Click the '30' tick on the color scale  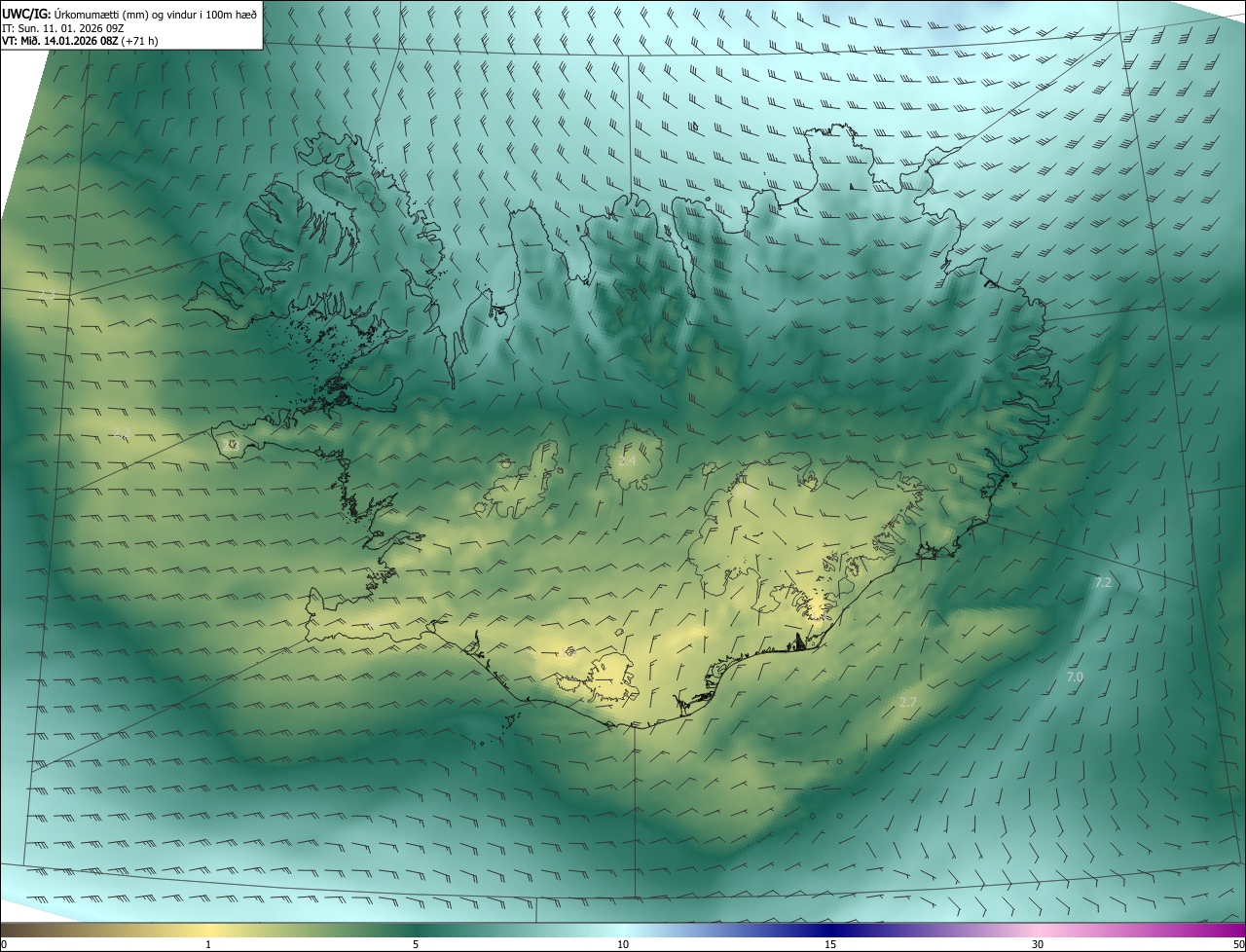(x=1038, y=944)
